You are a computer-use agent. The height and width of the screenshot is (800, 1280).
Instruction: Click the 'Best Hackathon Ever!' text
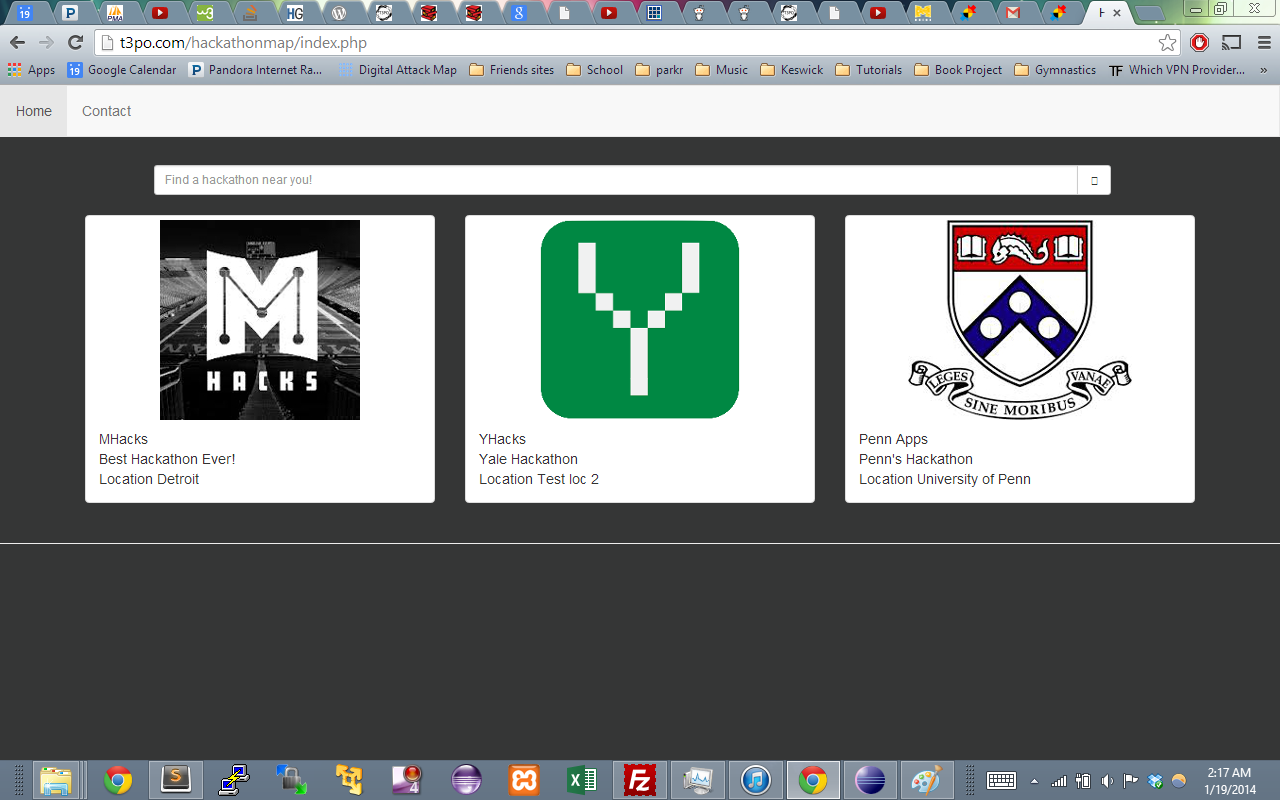(x=167, y=459)
